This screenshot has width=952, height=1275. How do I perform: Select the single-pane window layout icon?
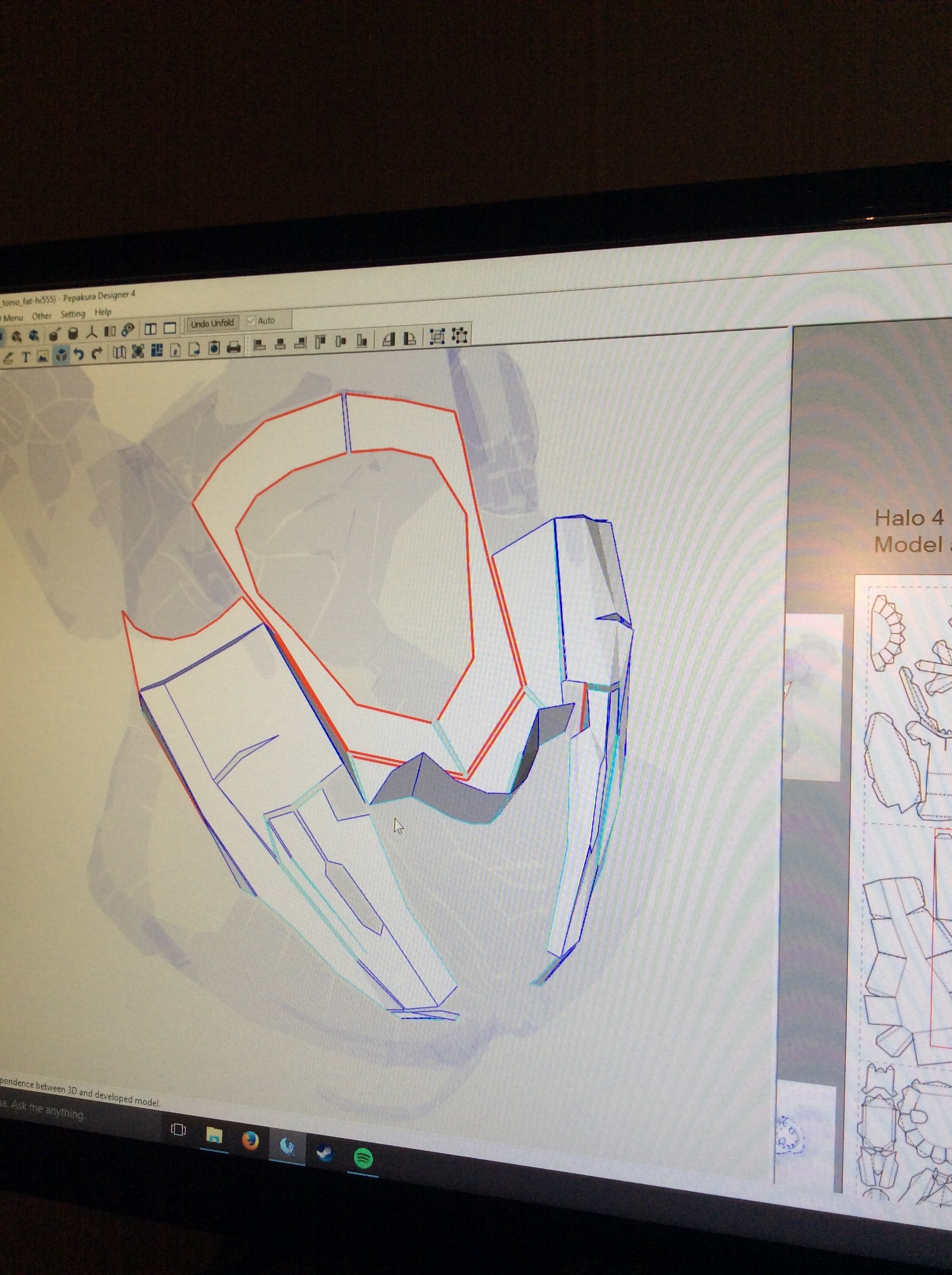coord(170,329)
